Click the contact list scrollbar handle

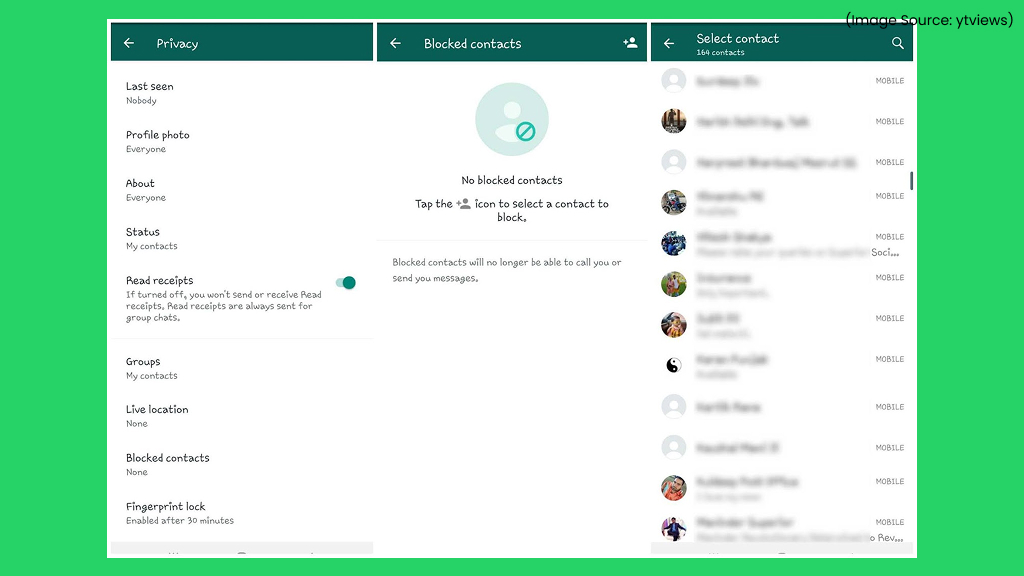pos(911,181)
